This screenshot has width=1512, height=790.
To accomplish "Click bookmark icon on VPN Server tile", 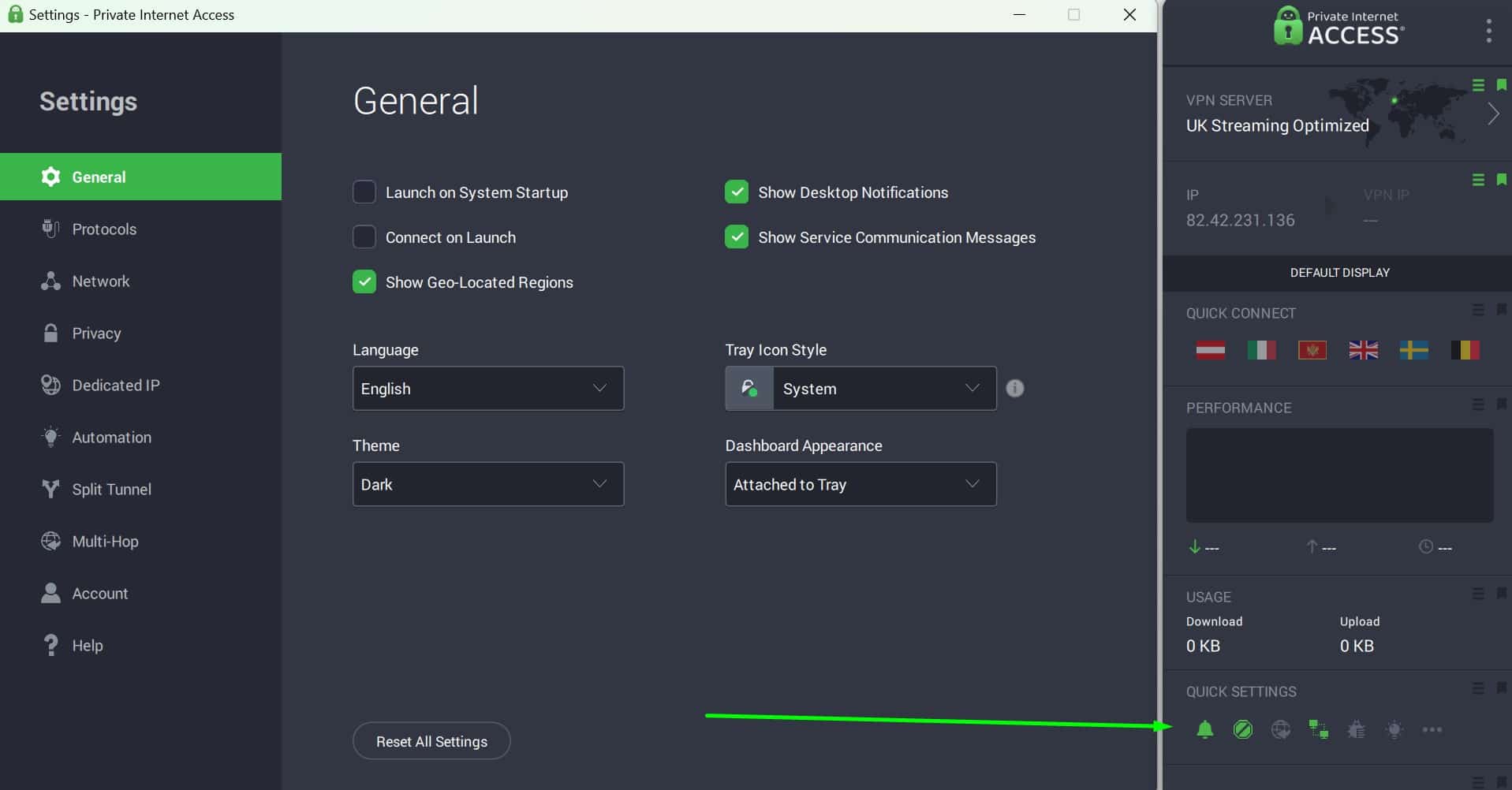I will click(1502, 84).
